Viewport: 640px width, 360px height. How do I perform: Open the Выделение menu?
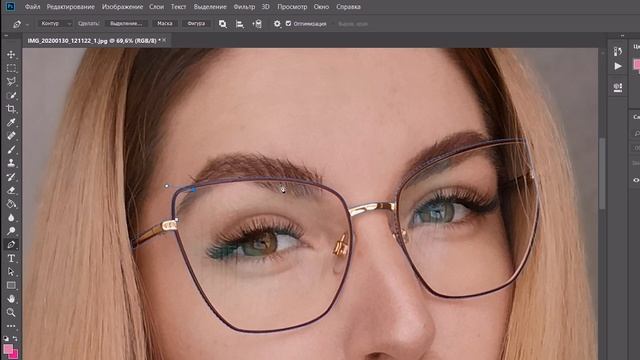tap(210, 7)
